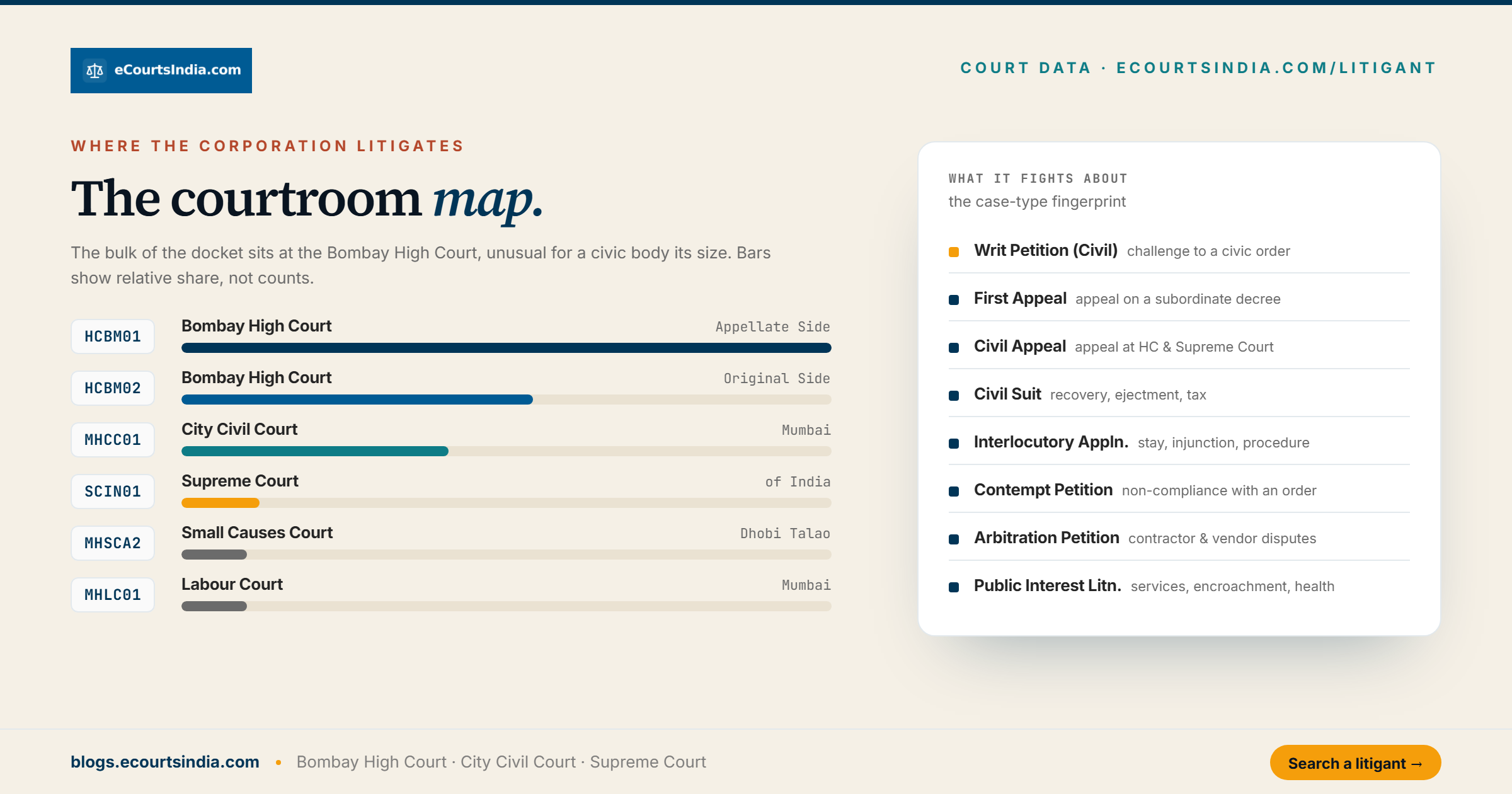Select the HCBM01 court code badge

click(x=113, y=337)
